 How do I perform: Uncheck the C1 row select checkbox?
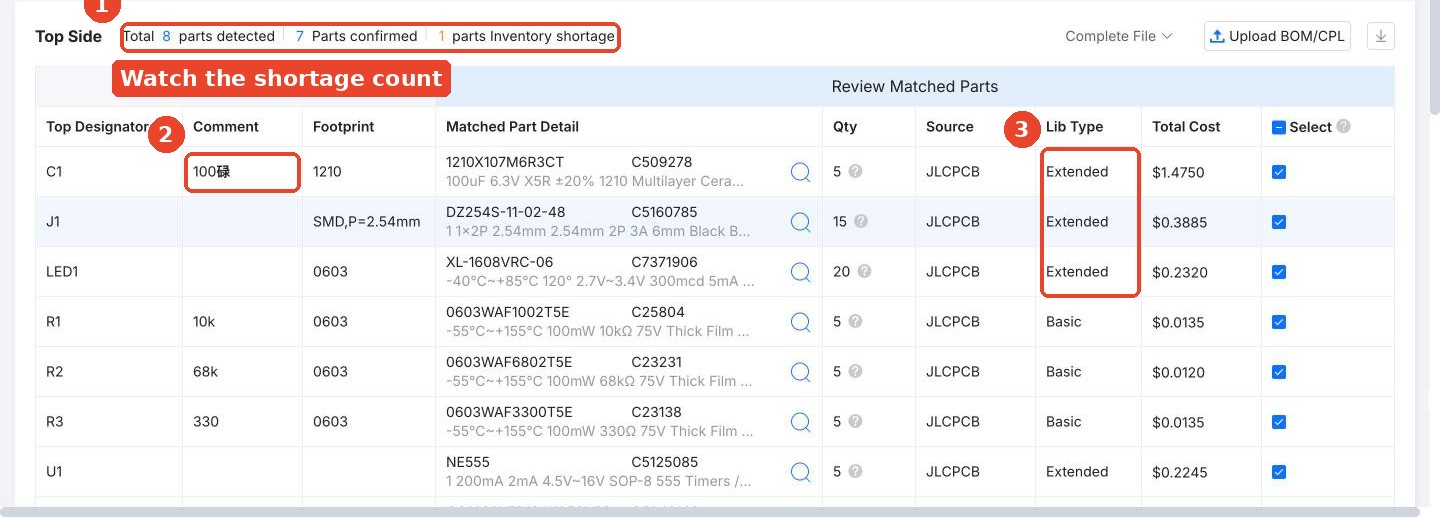[1278, 172]
